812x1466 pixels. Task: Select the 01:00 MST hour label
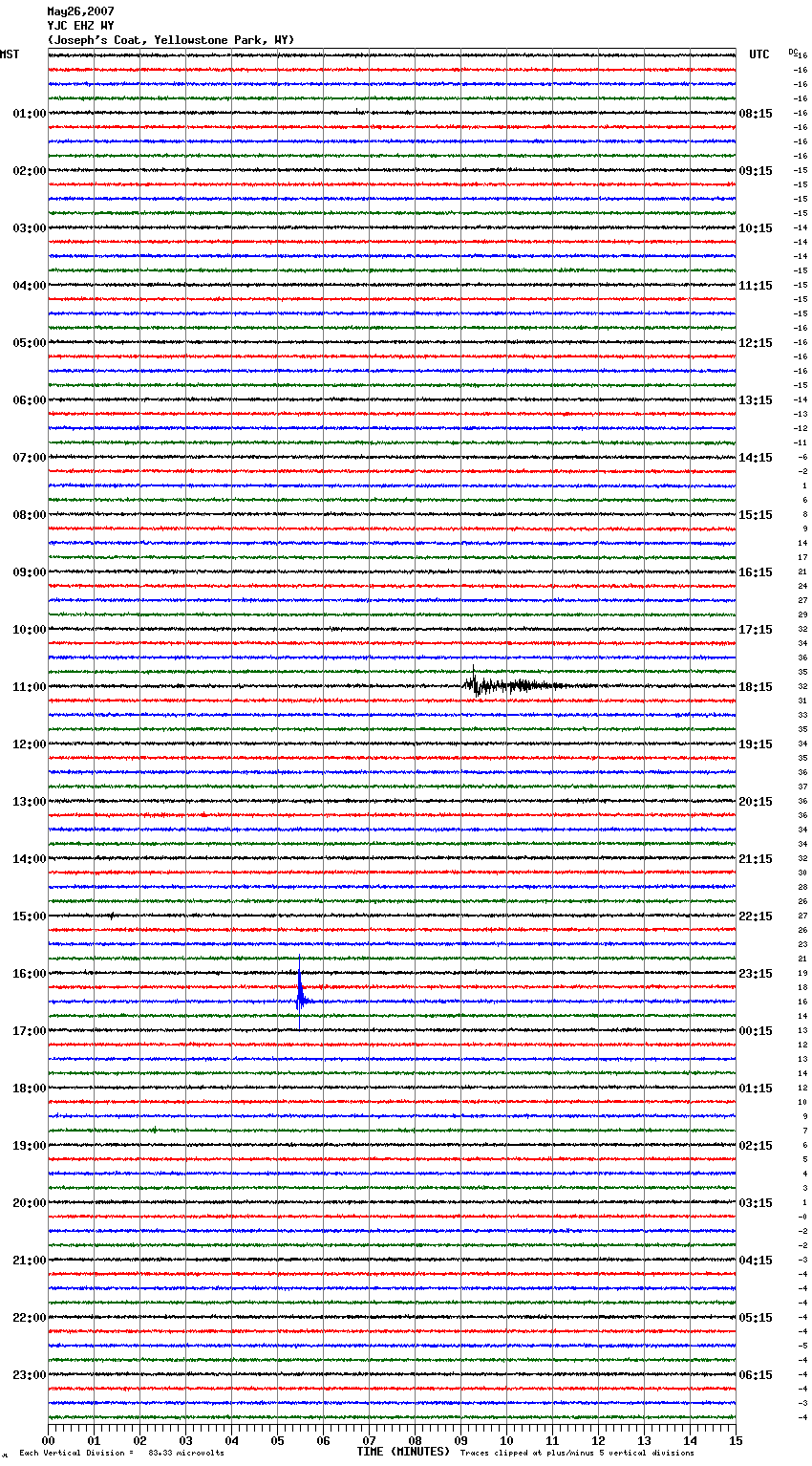point(29,114)
